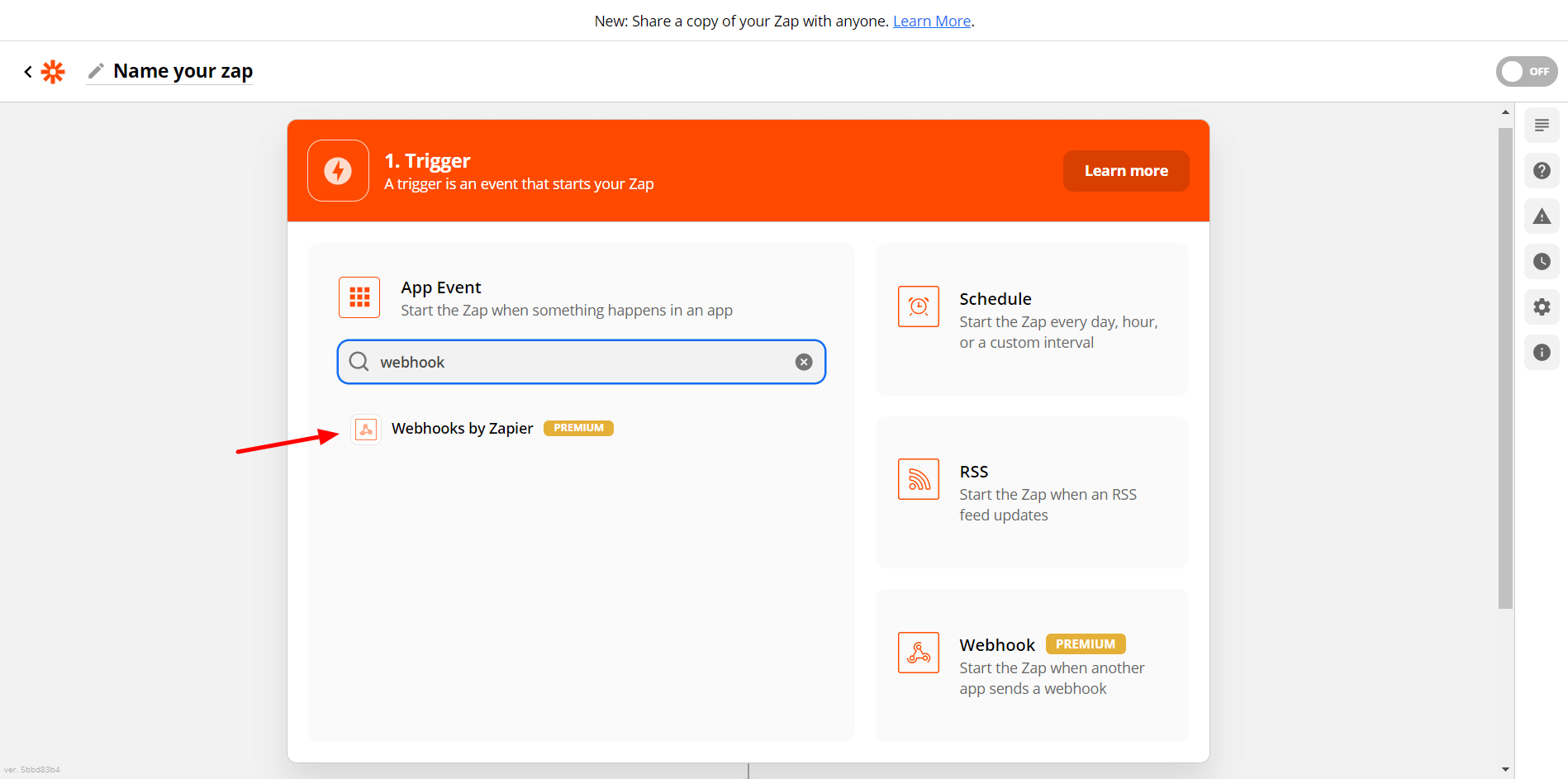Click the App Event grid icon

point(359,297)
